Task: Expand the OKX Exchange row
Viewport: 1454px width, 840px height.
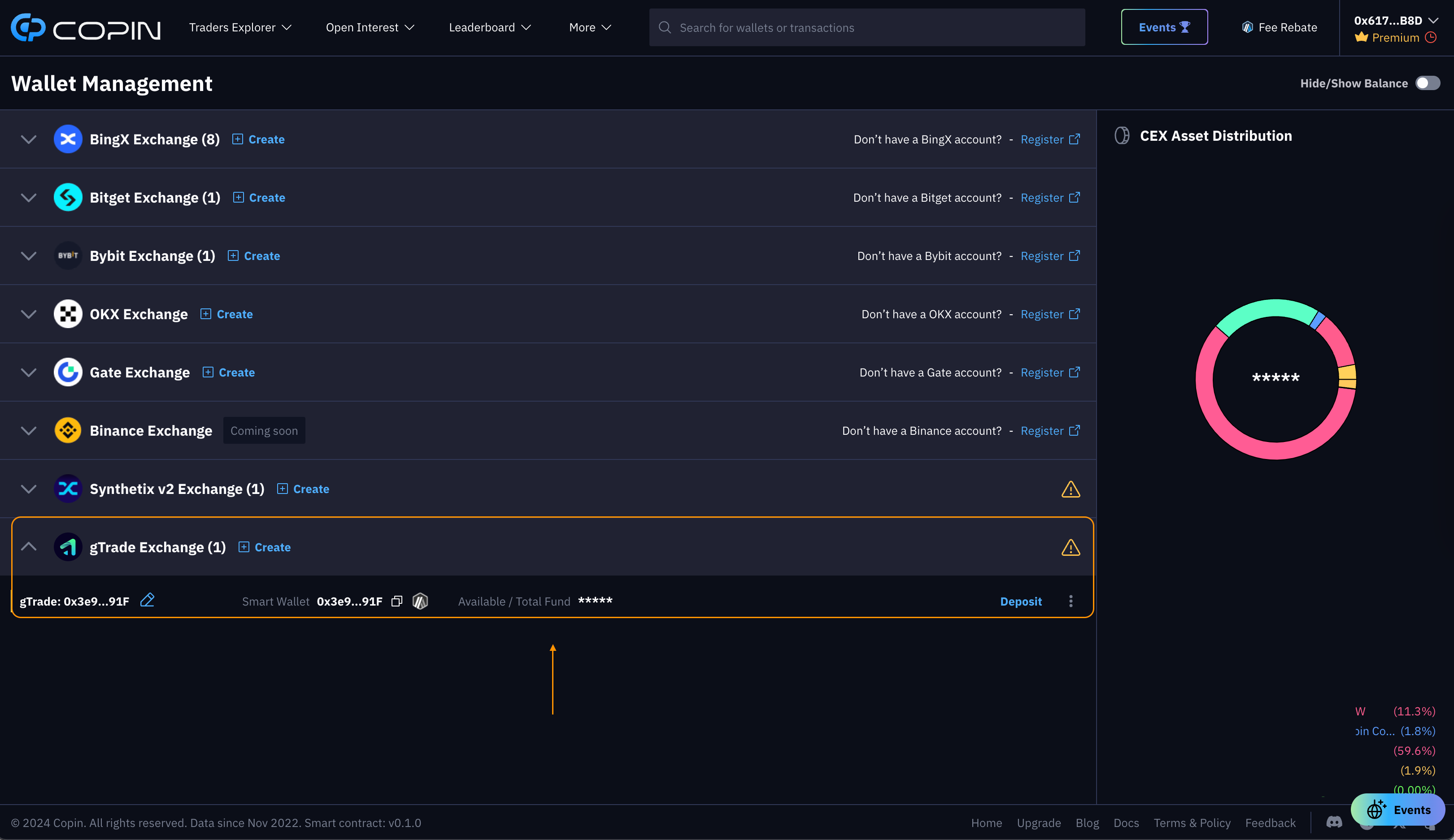Action: [28, 314]
